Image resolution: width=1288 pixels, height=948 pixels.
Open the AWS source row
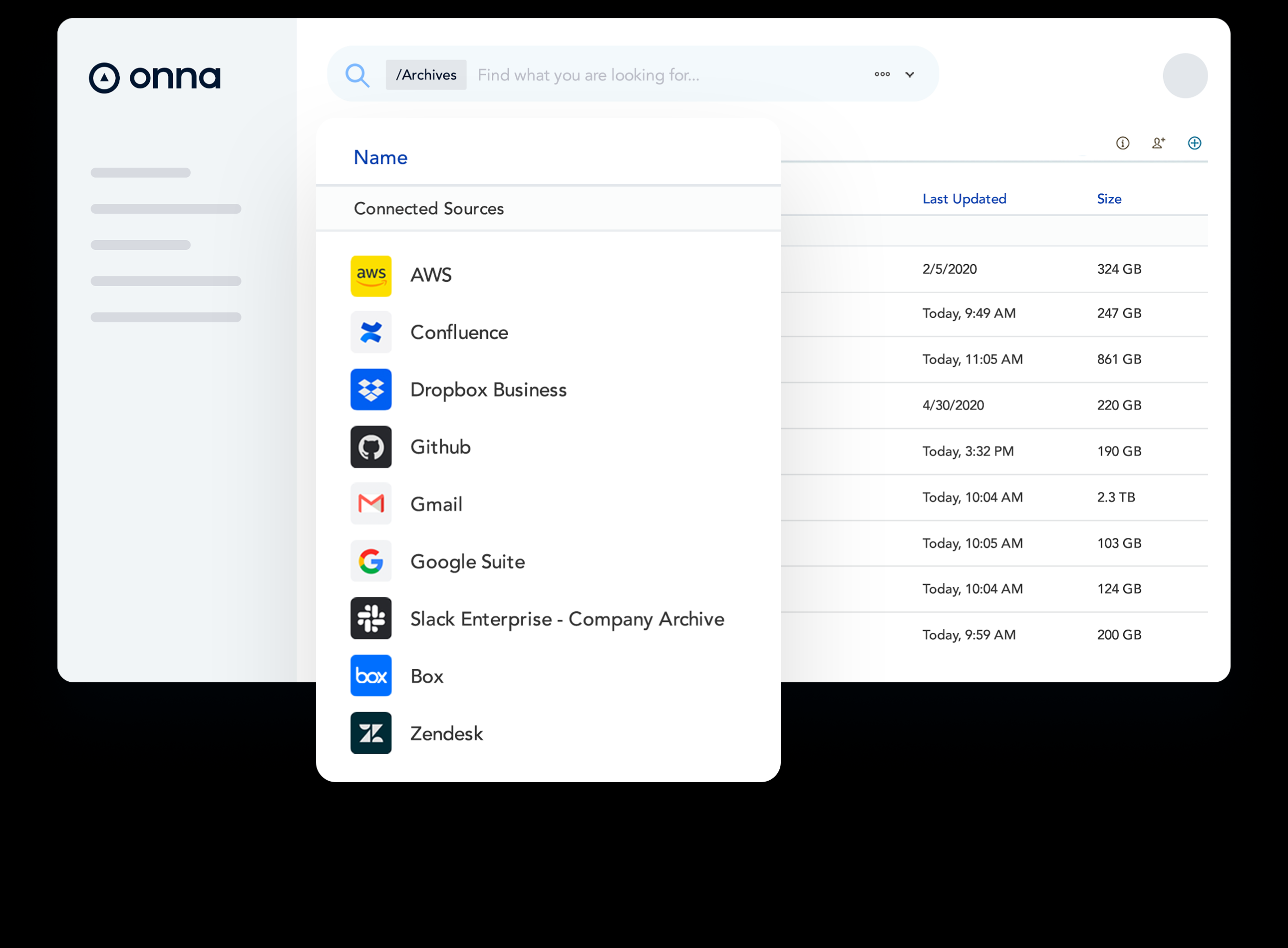point(548,275)
